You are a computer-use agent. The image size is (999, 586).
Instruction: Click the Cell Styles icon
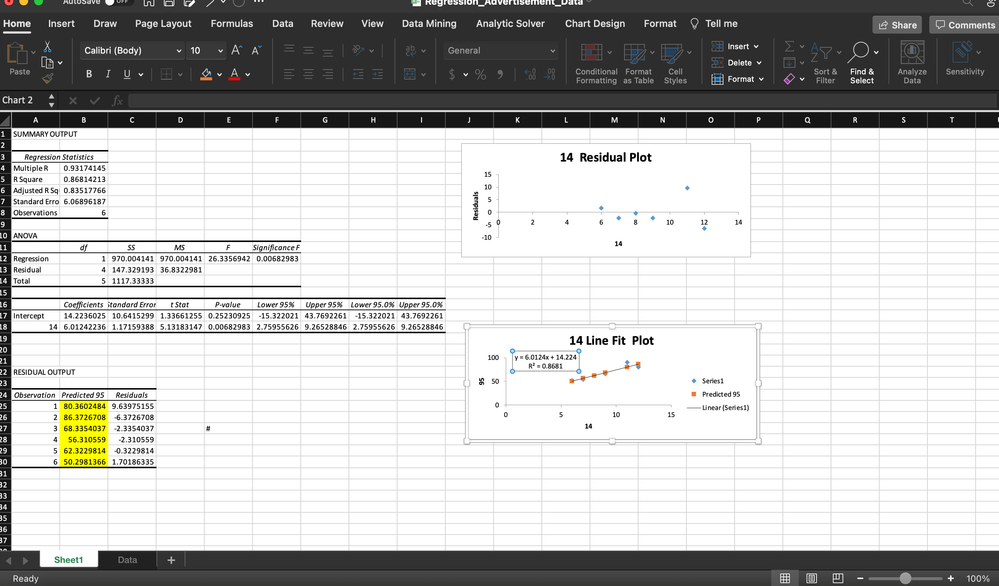point(672,53)
